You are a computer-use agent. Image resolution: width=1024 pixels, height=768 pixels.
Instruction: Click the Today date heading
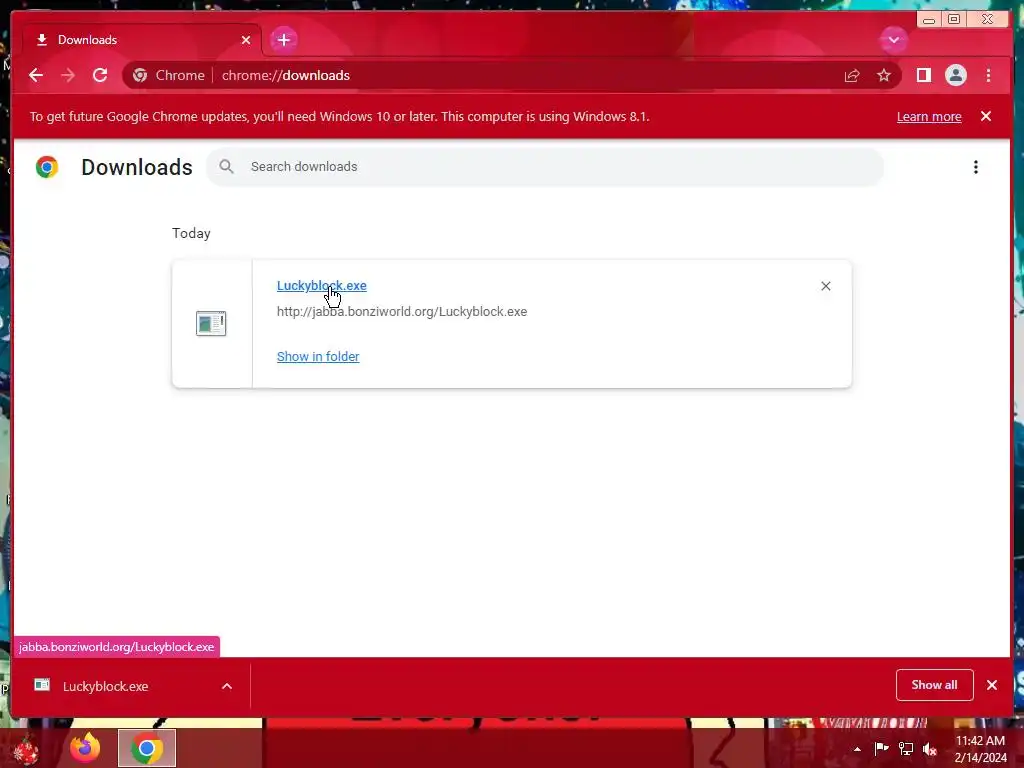[x=191, y=233]
